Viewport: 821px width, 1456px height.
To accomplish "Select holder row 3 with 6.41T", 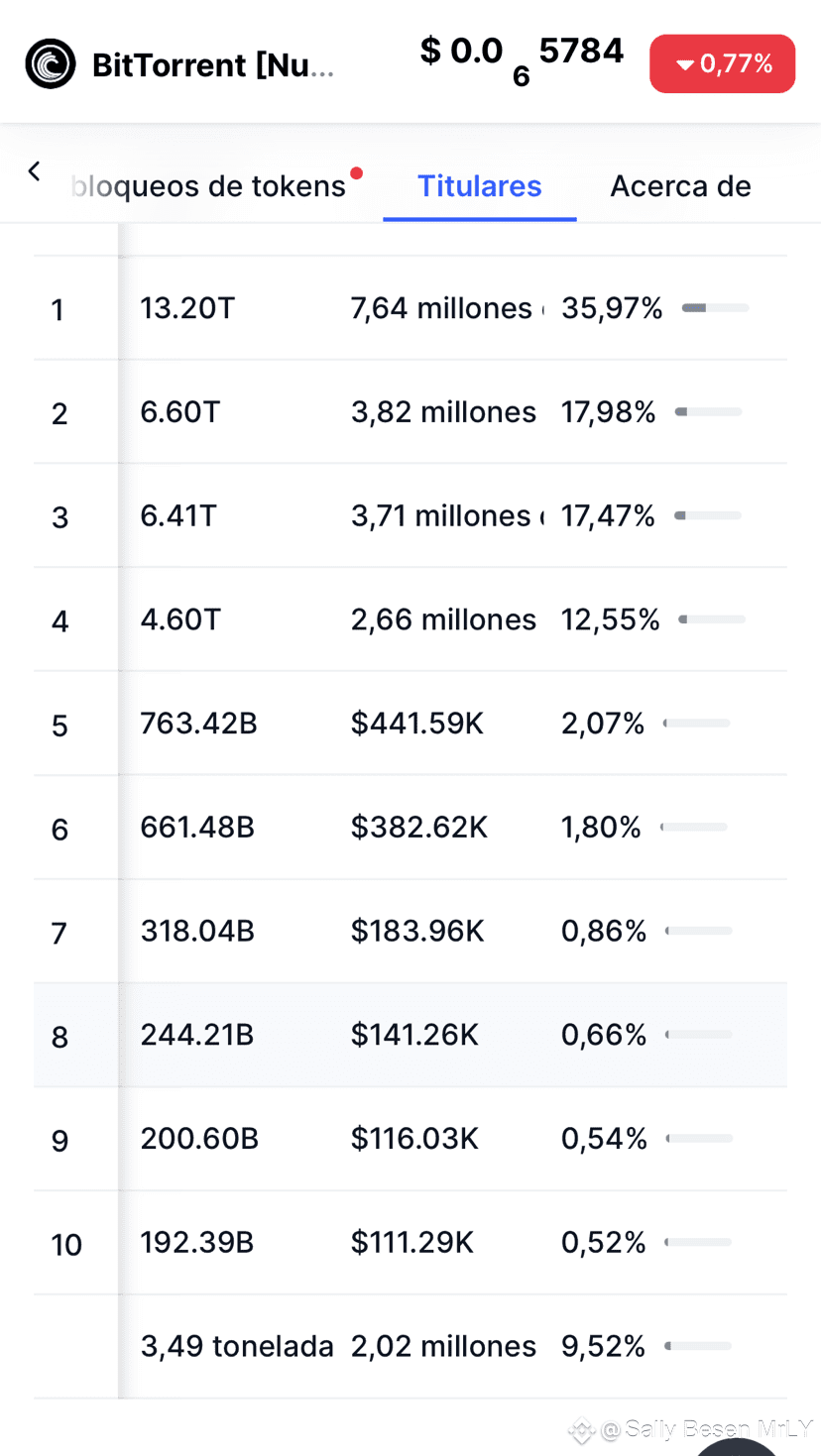I will pos(410,515).
